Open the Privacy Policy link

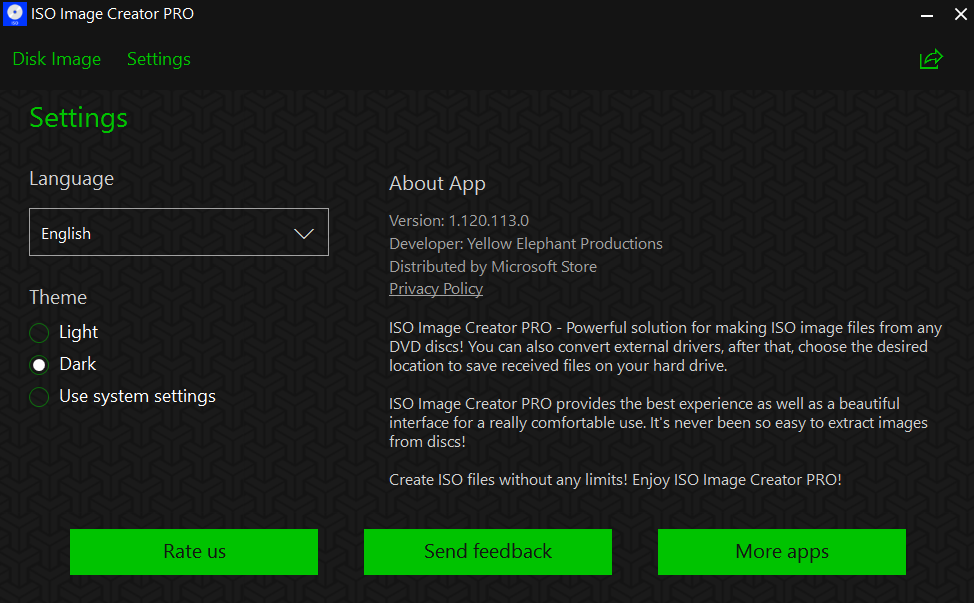pyautogui.click(x=435, y=289)
